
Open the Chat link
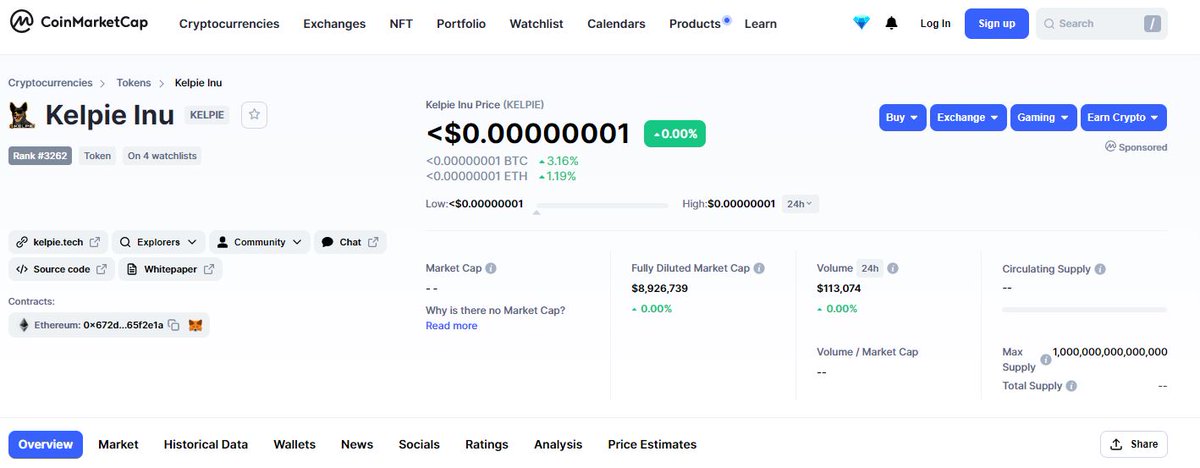[350, 242]
